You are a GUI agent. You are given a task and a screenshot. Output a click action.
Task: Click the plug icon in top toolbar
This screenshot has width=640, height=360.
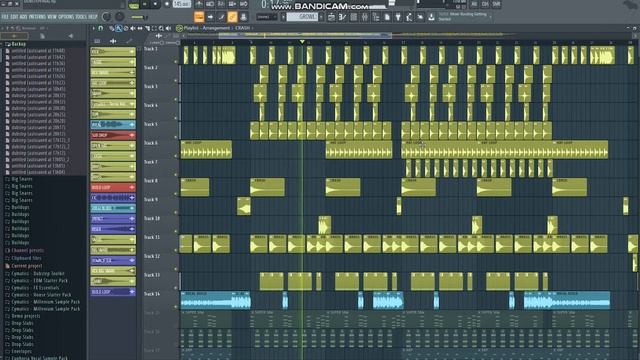tap(398, 17)
